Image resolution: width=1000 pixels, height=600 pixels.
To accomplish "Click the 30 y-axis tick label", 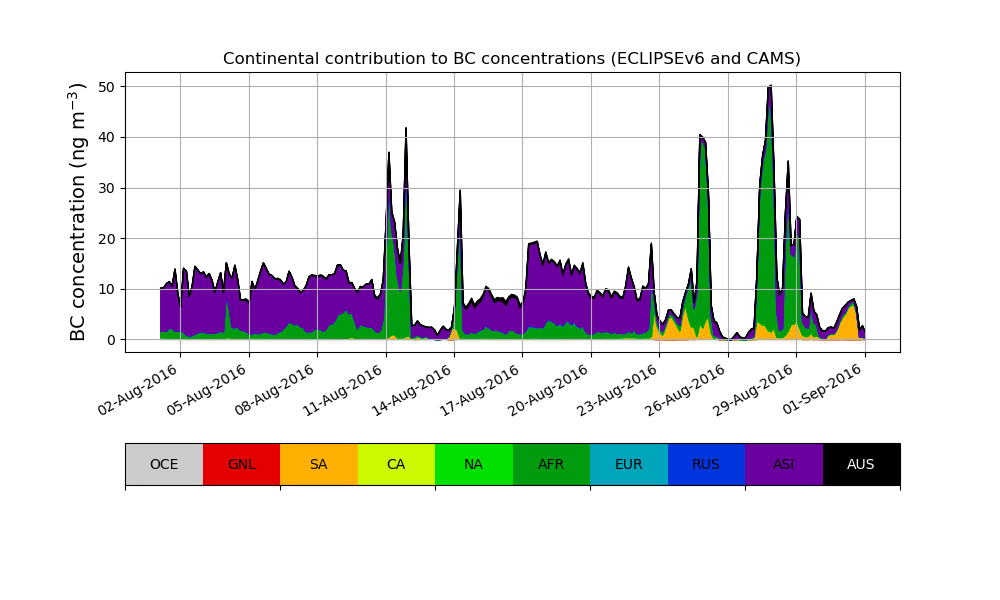I will (x=107, y=188).
